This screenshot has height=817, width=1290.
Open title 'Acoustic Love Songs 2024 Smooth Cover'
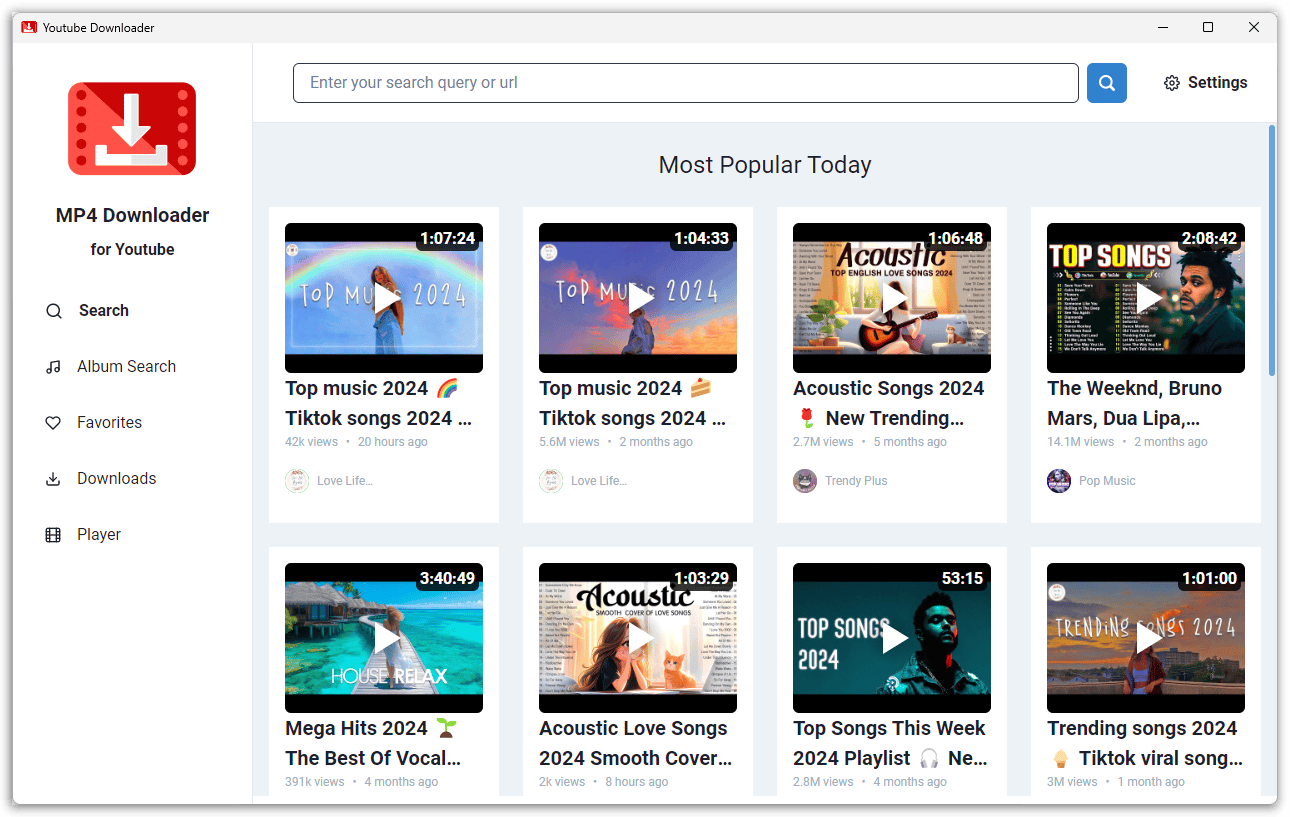(x=636, y=743)
